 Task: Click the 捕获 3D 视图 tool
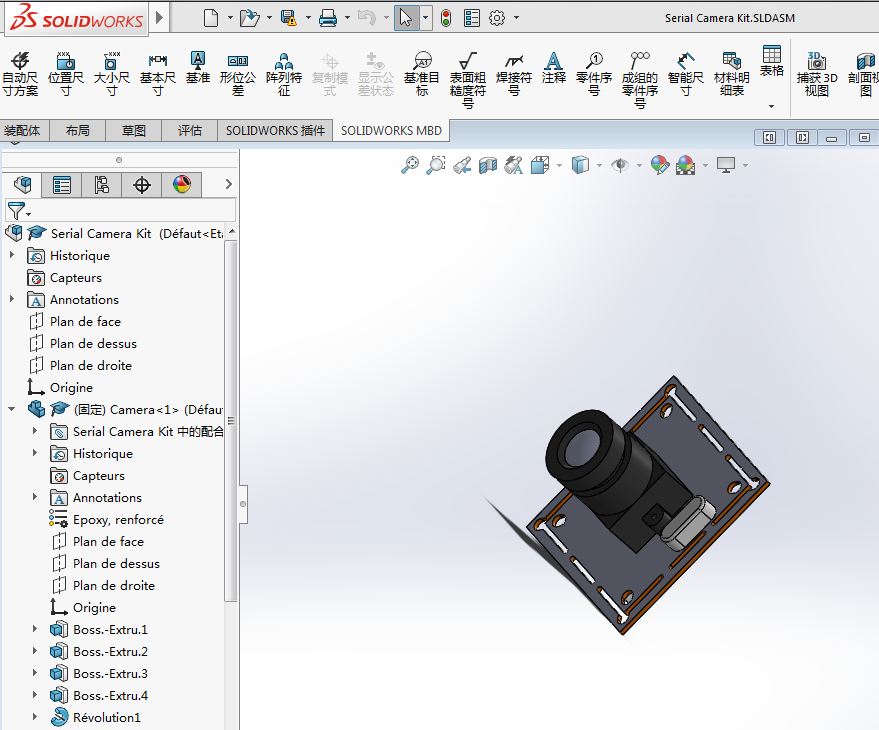817,75
